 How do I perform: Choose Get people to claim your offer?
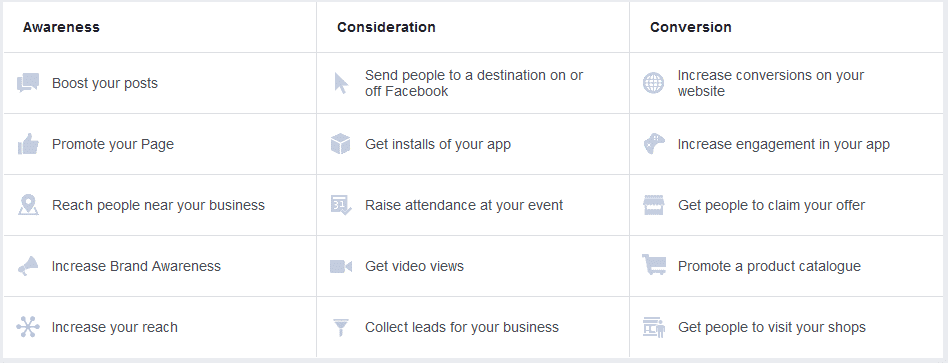pyautogui.click(x=785, y=205)
